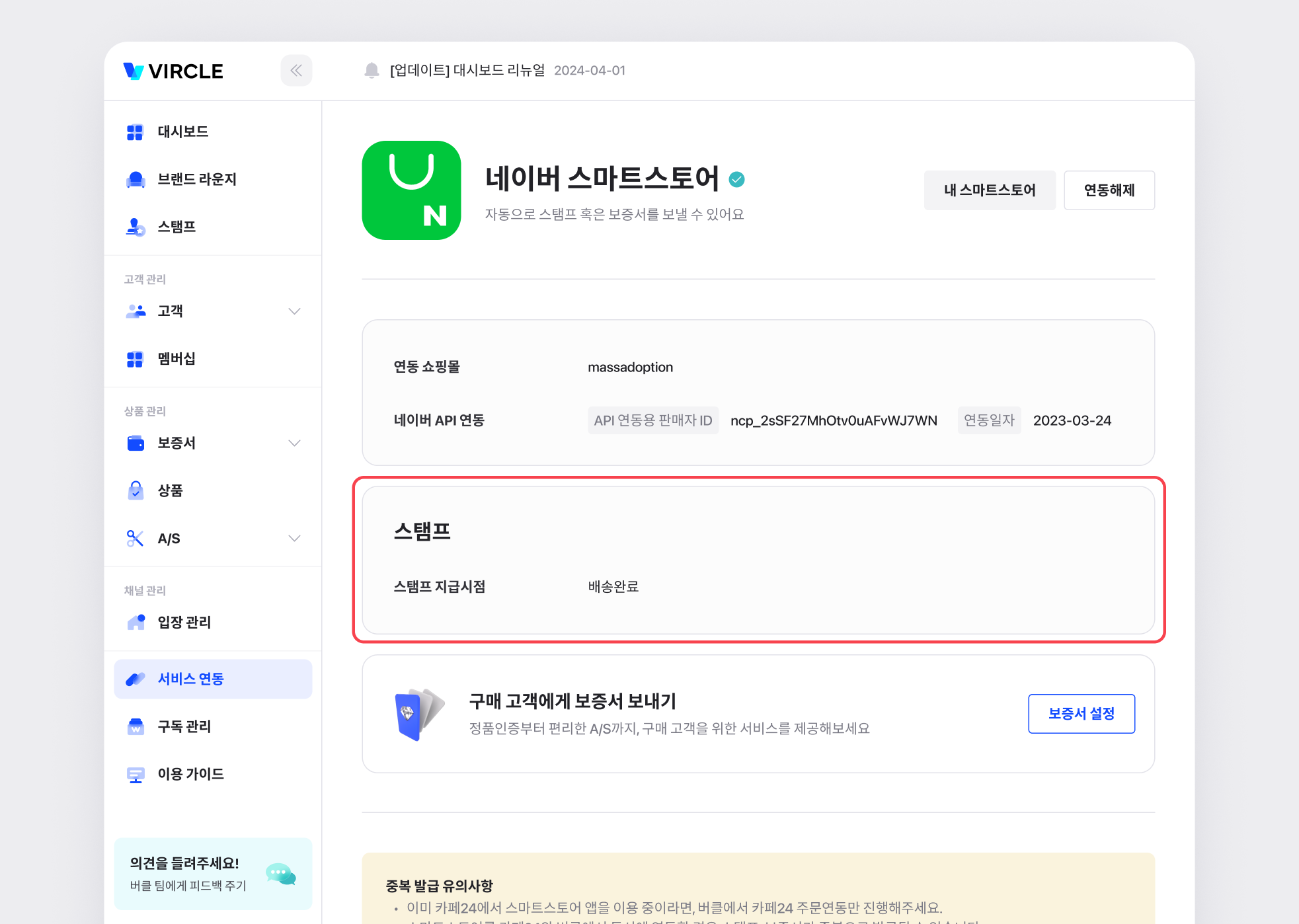
Task: Open the 멤버십 menu
Action: coord(213,359)
